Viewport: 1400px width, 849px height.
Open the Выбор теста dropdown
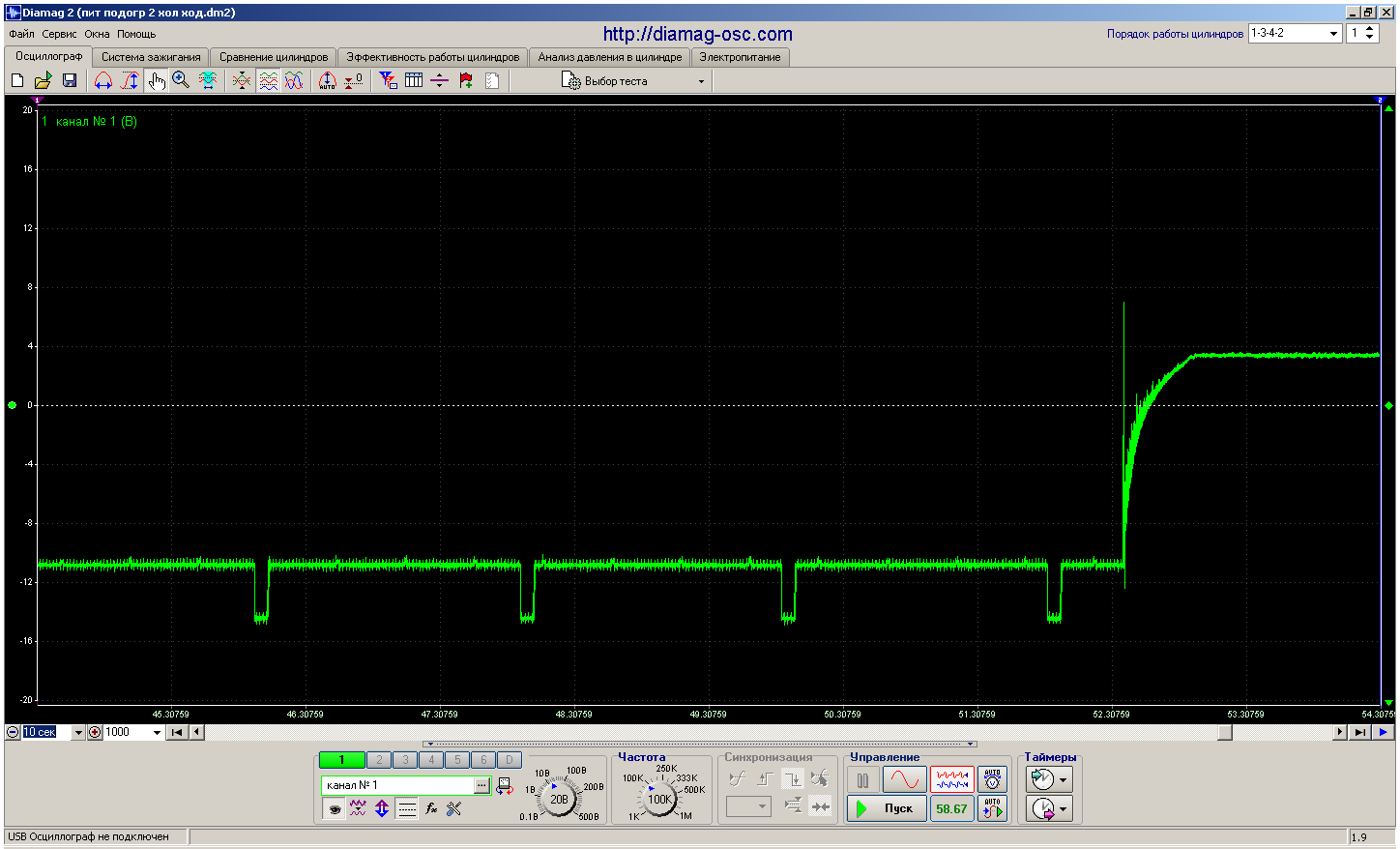click(x=634, y=81)
